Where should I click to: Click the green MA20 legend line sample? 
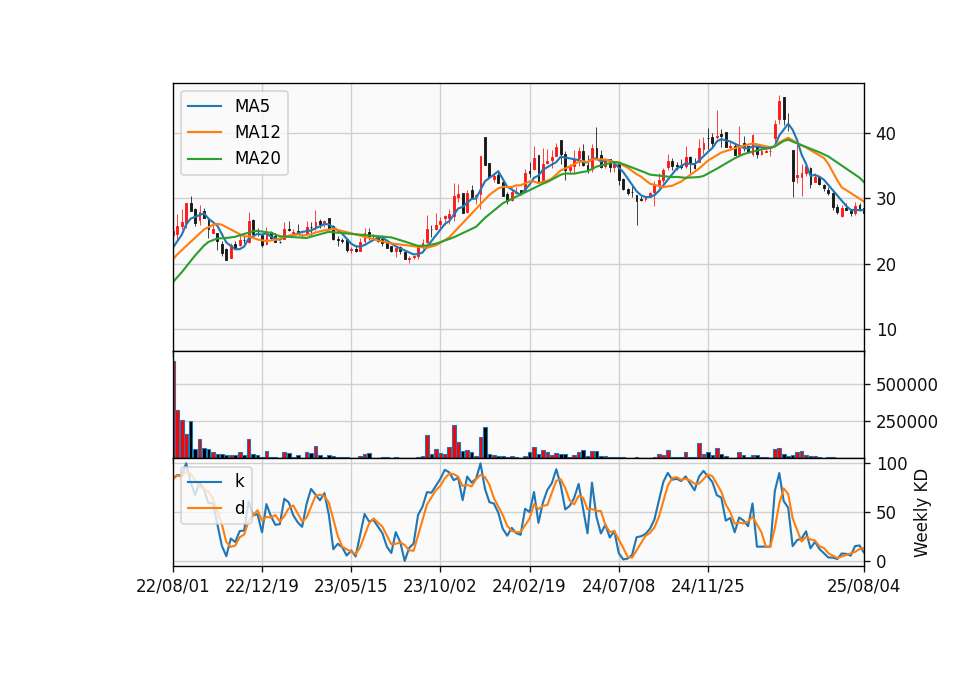click(x=204, y=159)
